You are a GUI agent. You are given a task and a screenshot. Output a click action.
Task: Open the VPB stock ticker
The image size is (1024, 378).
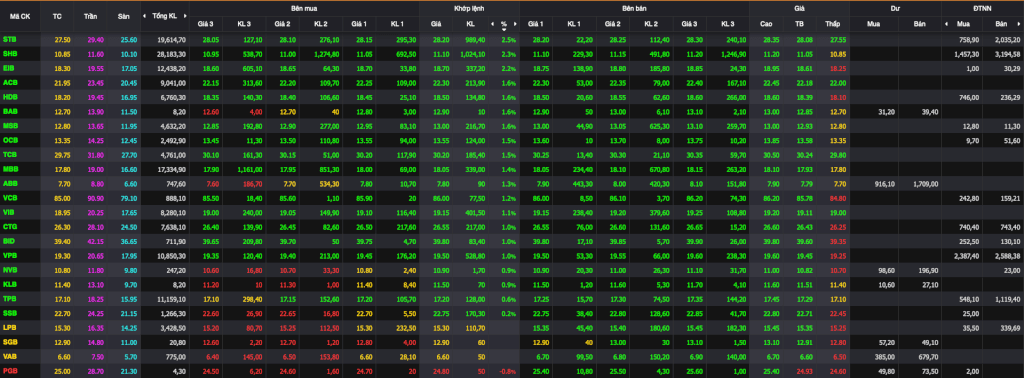10,255
